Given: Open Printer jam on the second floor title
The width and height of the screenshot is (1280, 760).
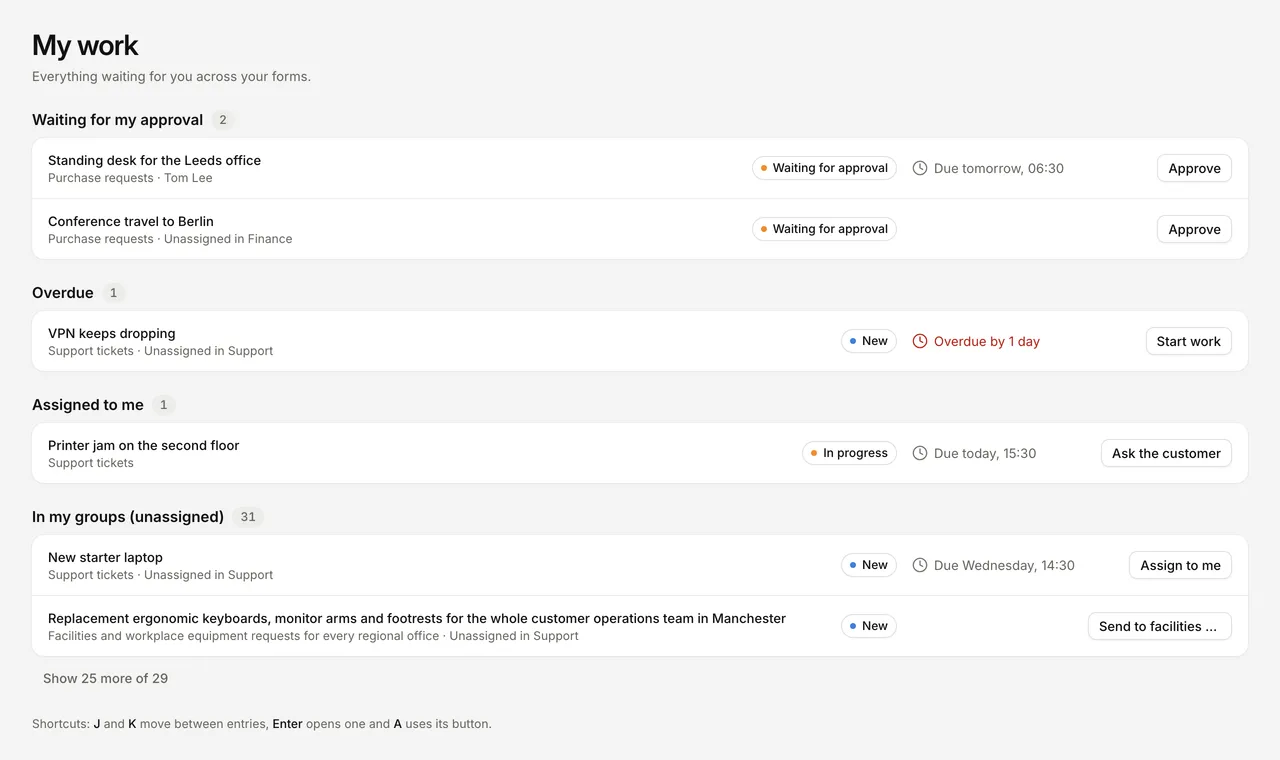Looking at the screenshot, I should [144, 445].
